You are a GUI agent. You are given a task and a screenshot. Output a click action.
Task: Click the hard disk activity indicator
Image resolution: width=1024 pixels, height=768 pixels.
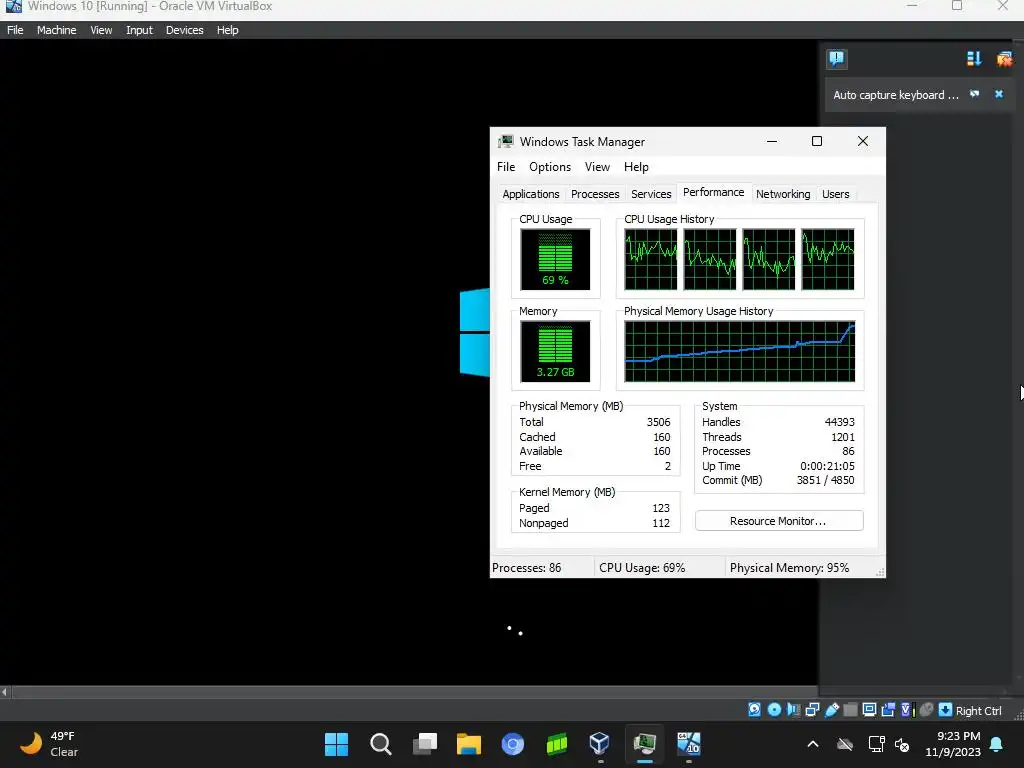(x=754, y=710)
